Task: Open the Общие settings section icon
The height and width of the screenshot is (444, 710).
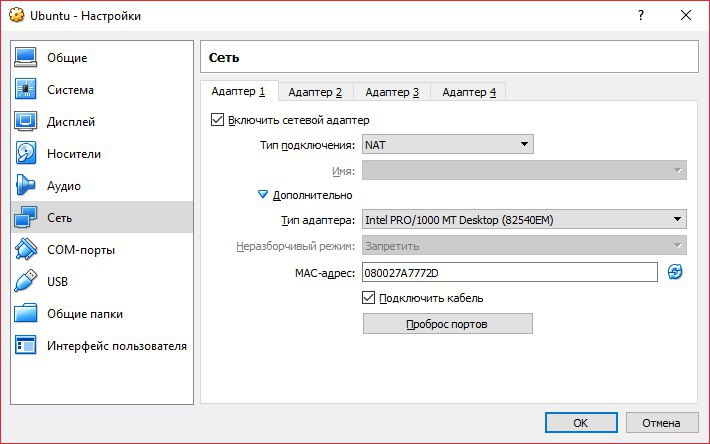Action: click(25, 57)
